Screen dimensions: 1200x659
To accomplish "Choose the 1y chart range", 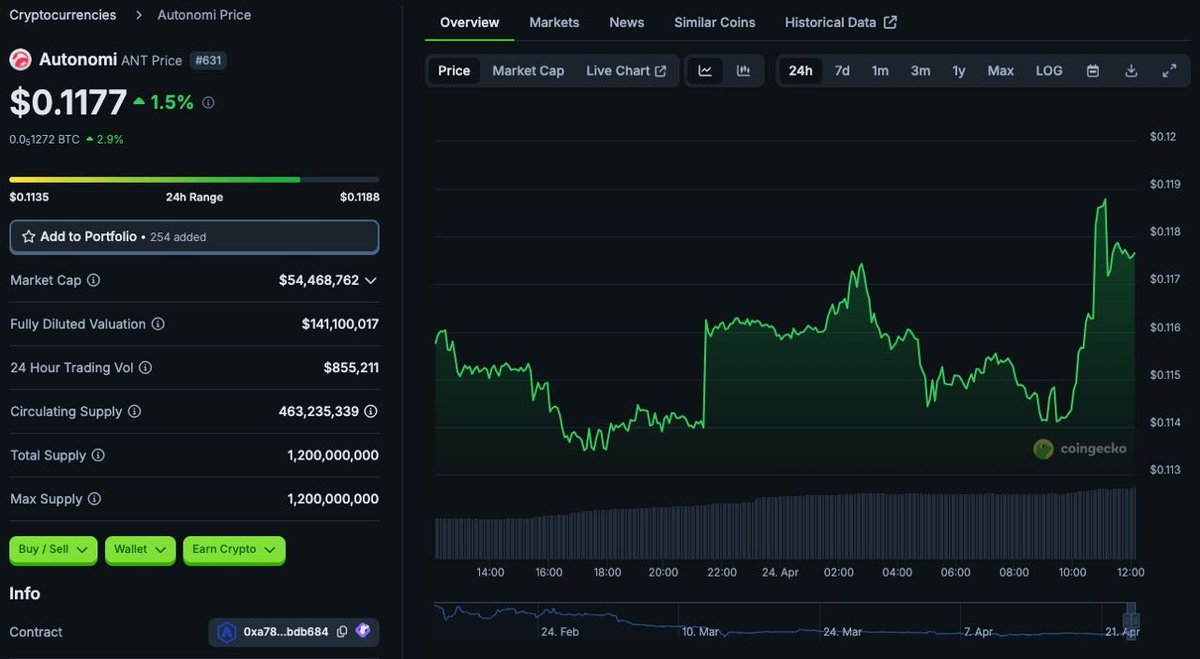I will 959,71.
